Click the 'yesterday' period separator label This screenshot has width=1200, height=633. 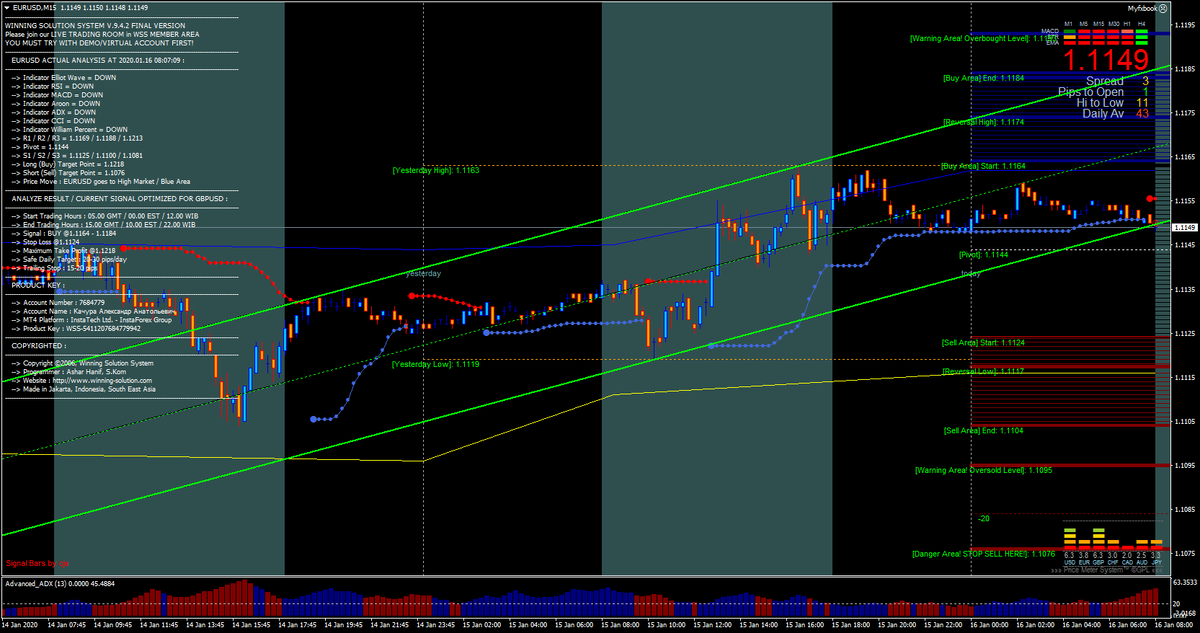pos(423,273)
